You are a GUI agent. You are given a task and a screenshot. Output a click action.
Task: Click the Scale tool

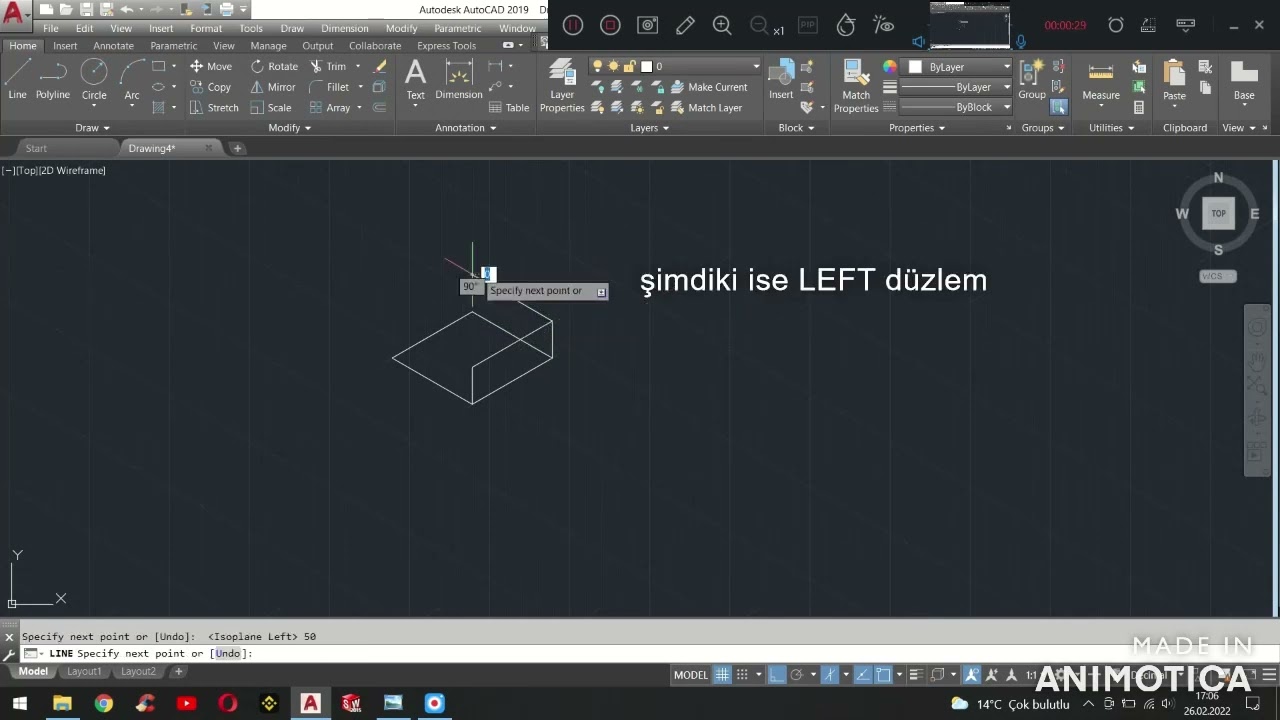271,108
